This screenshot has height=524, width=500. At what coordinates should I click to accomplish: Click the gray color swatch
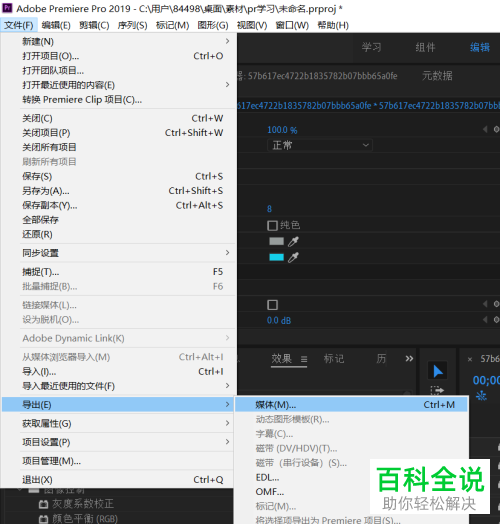276,241
